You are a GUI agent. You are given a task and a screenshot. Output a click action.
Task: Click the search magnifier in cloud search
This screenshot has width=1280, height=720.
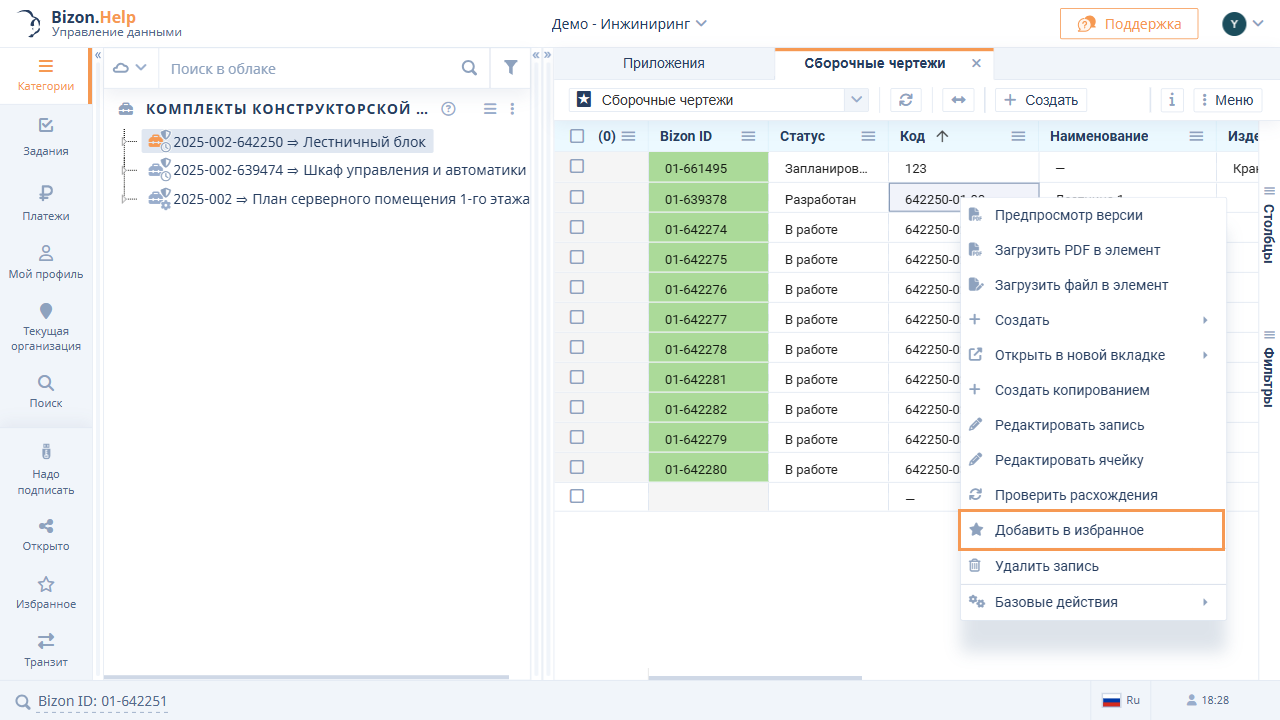469,68
